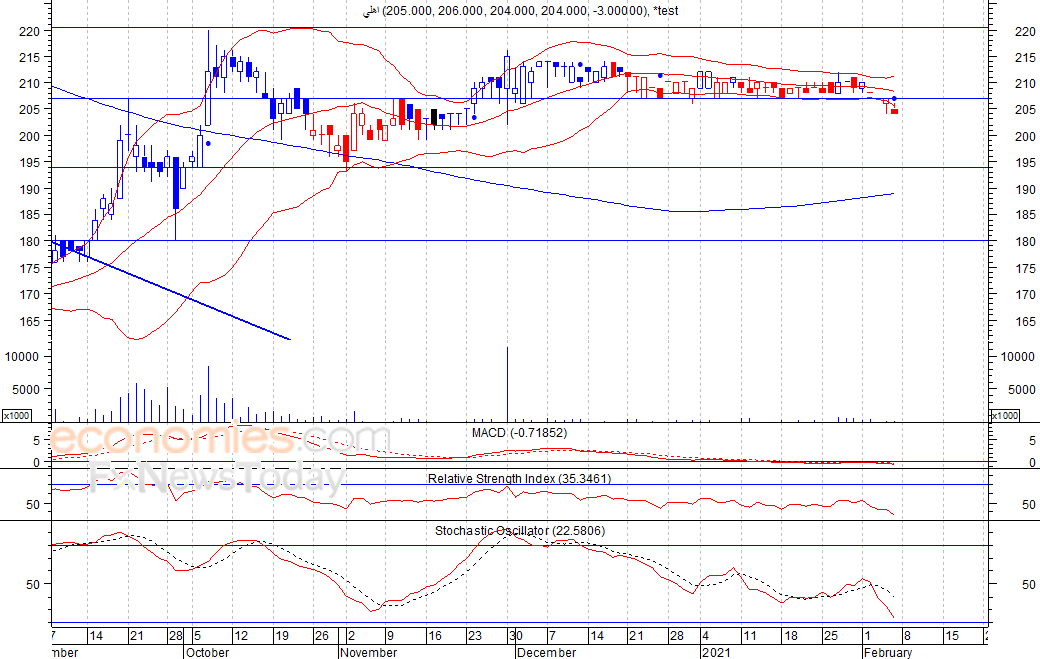This screenshot has height=659, width=1040.
Task: Click the November month label on date axis
Action: (368, 652)
